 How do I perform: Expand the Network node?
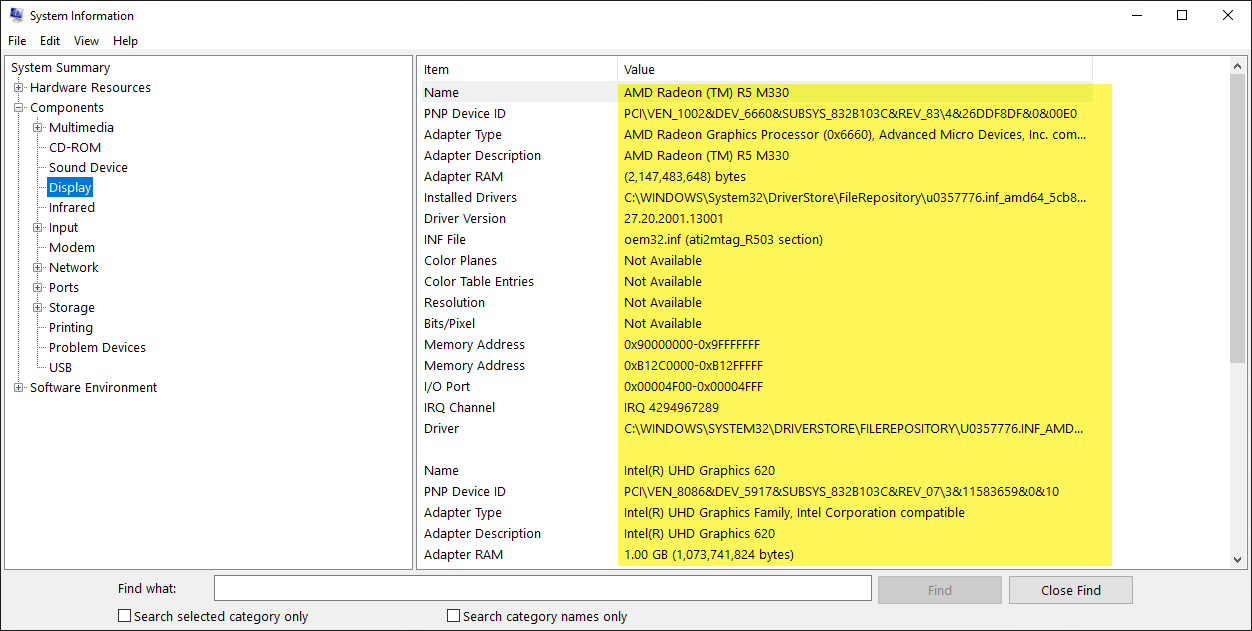pyautogui.click(x=38, y=268)
